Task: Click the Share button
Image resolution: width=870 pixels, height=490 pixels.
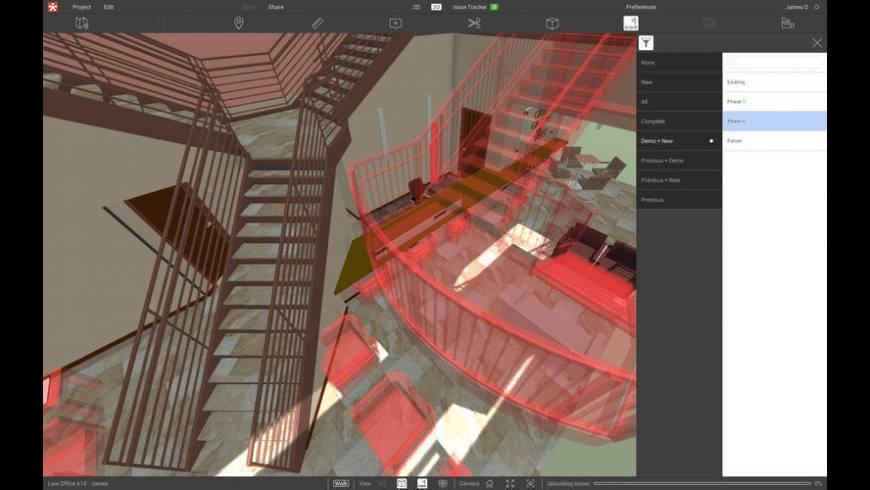Action: coord(275,7)
